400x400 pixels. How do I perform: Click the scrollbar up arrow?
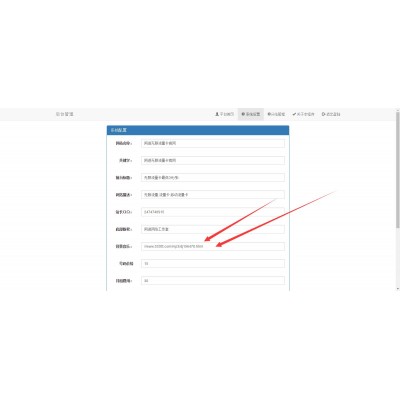pos(397,110)
